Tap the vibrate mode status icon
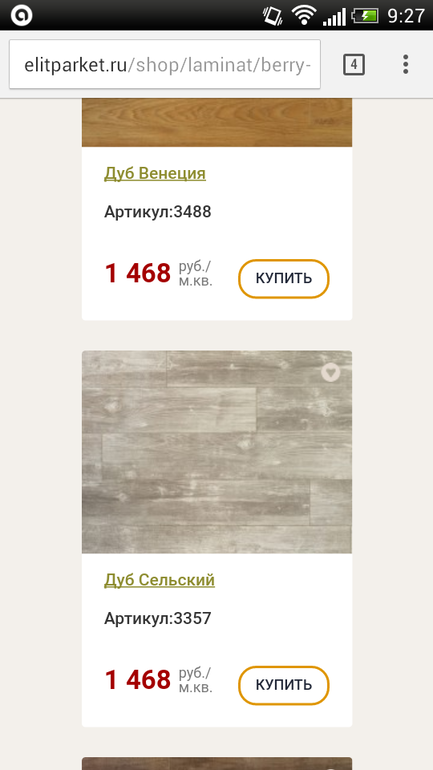The width and height of the screenshot is (433, 770). (x=272, y=15)
